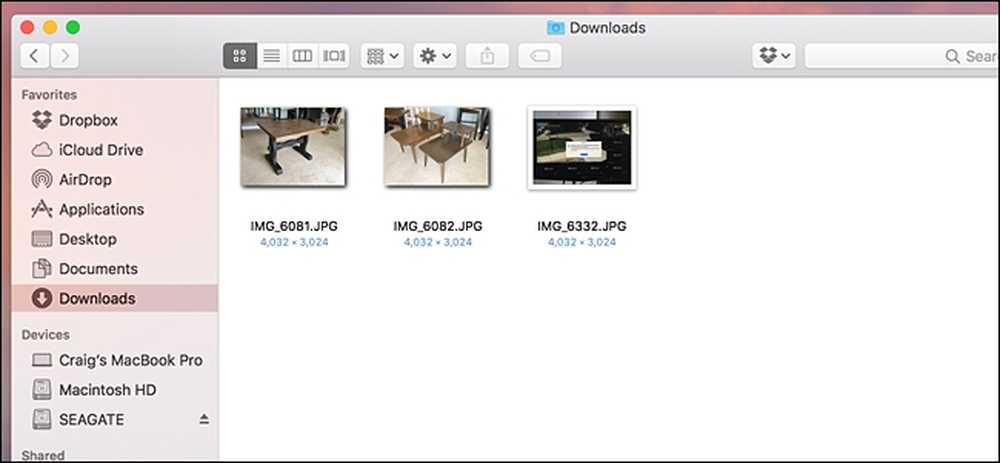Viewport: 1000px width, 463px height.
Task: Click the IMG_6081.JPG file name
Action: pos(294,226)
